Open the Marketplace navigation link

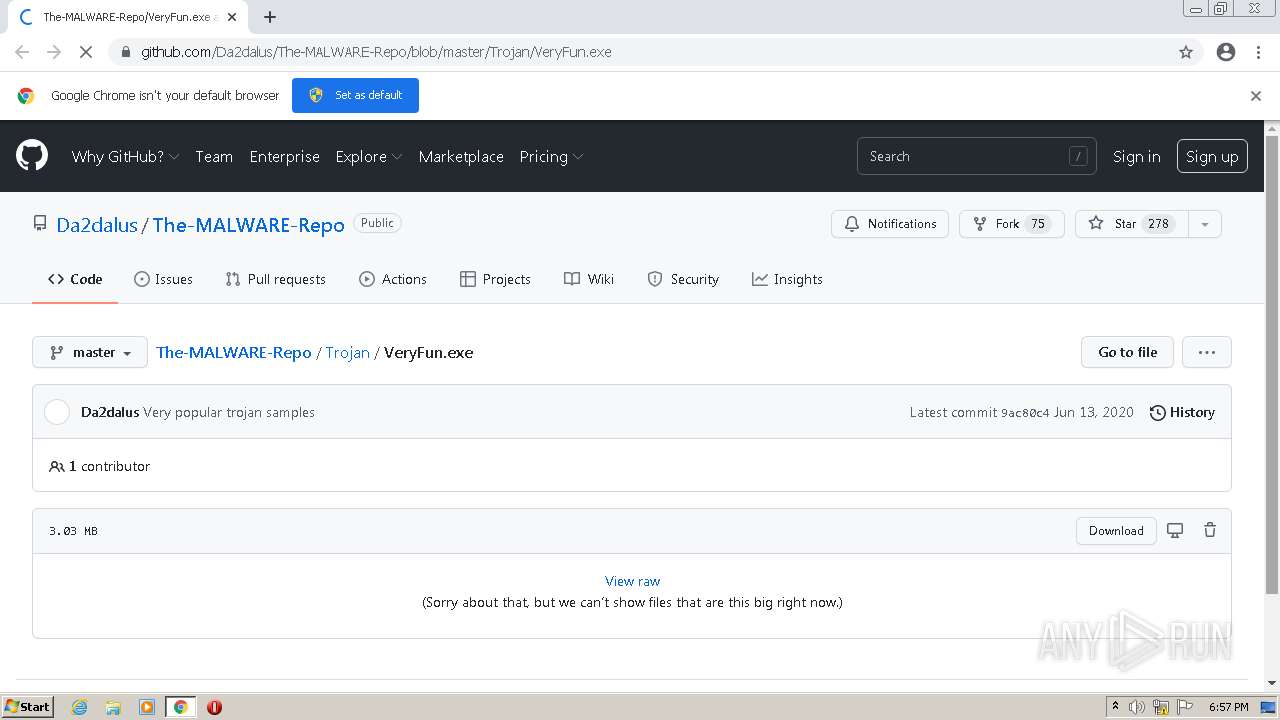[x=461, y=157]
